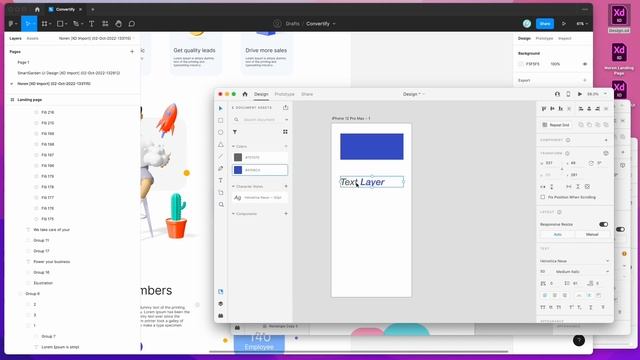Image resolution: width=640 pixels, height=360 pixels.
Task: Select the Rectangle shape tool in Figma
Action: [60, 24]
